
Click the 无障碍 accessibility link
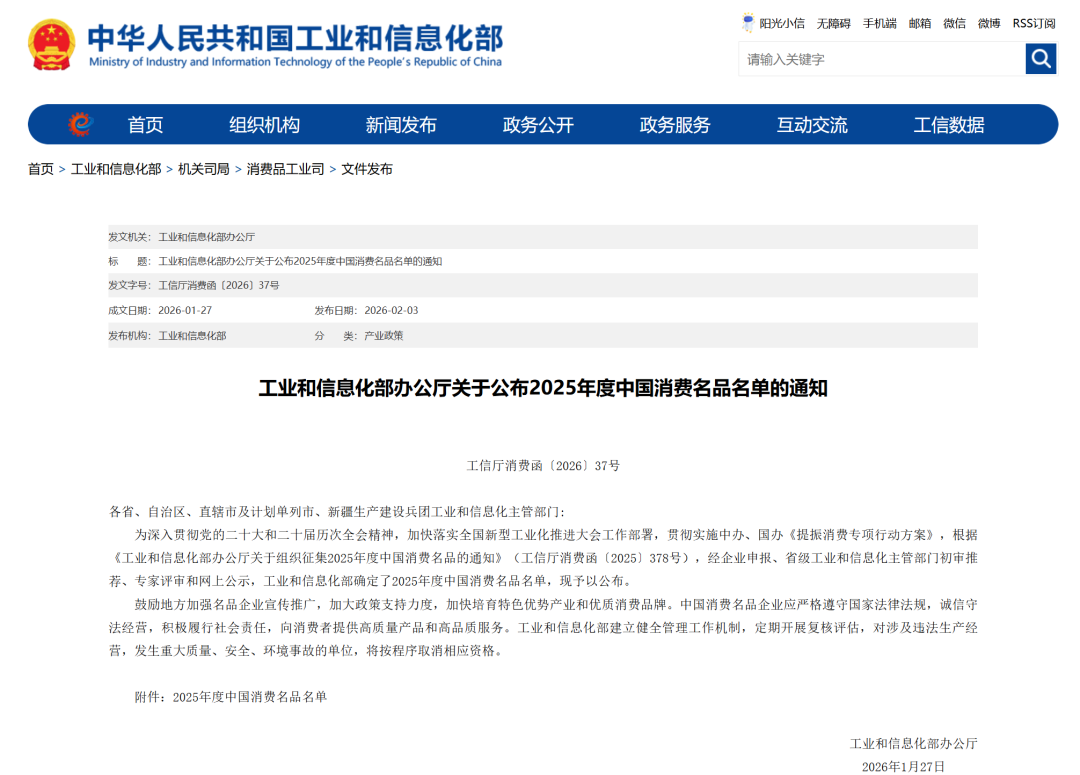(x=831, y=22)
